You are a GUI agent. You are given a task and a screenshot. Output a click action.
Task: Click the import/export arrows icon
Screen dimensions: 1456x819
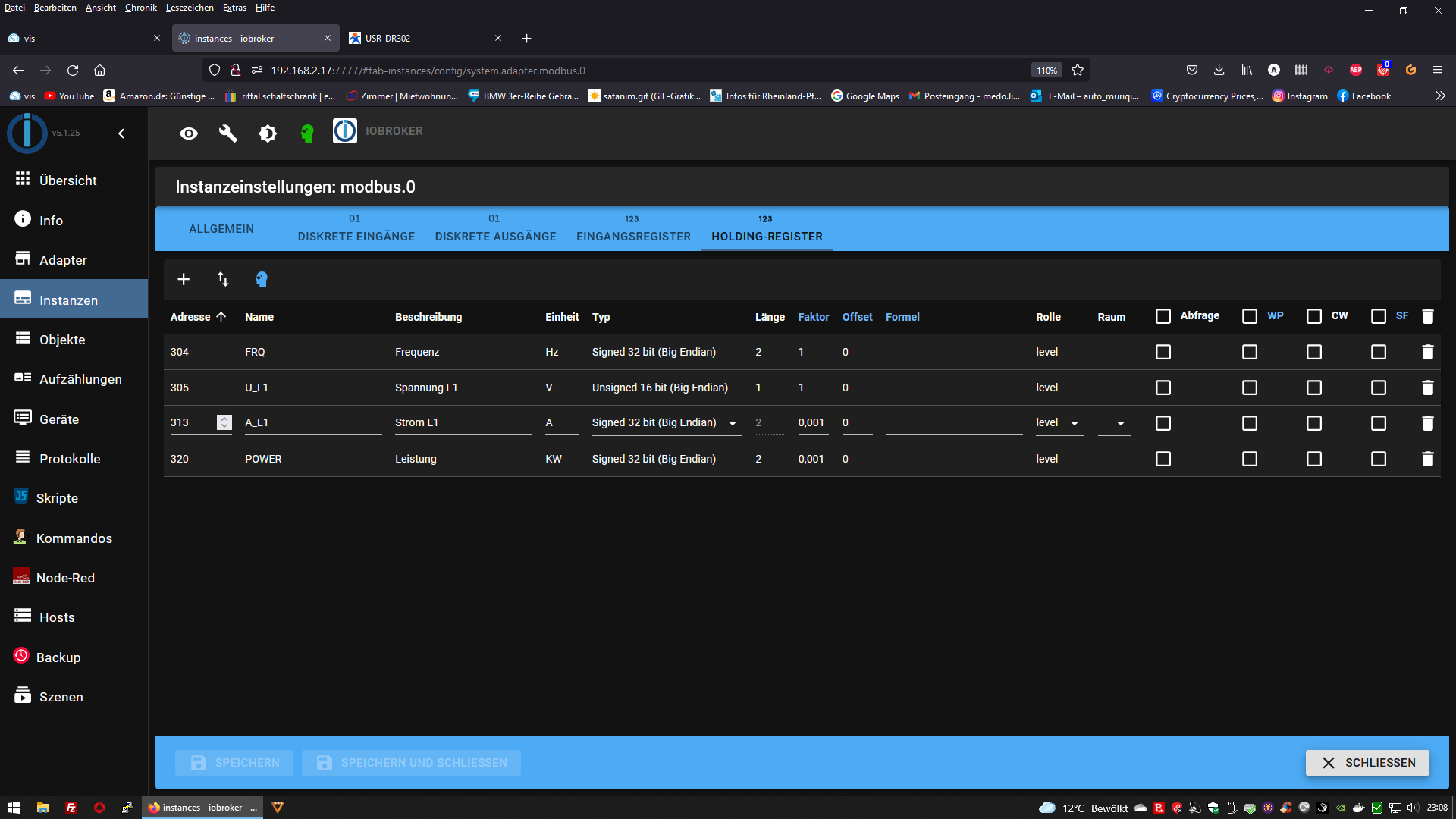click(x=223, y=279)
